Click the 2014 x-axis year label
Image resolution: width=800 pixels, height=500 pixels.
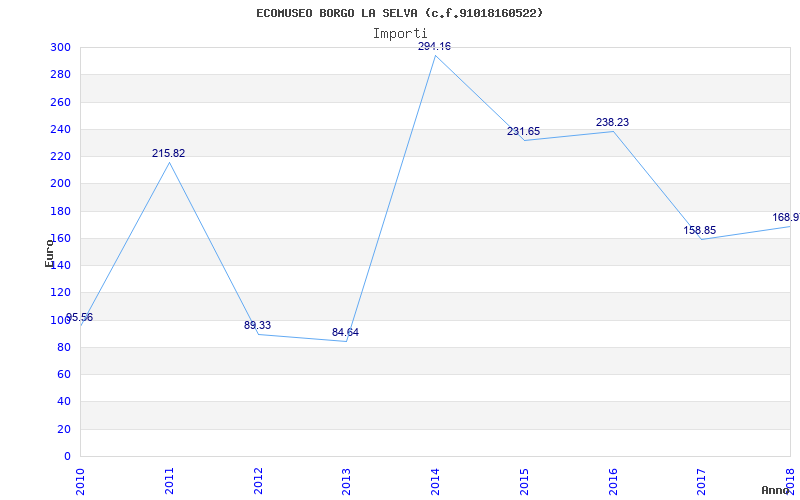(x=435, y=481)
